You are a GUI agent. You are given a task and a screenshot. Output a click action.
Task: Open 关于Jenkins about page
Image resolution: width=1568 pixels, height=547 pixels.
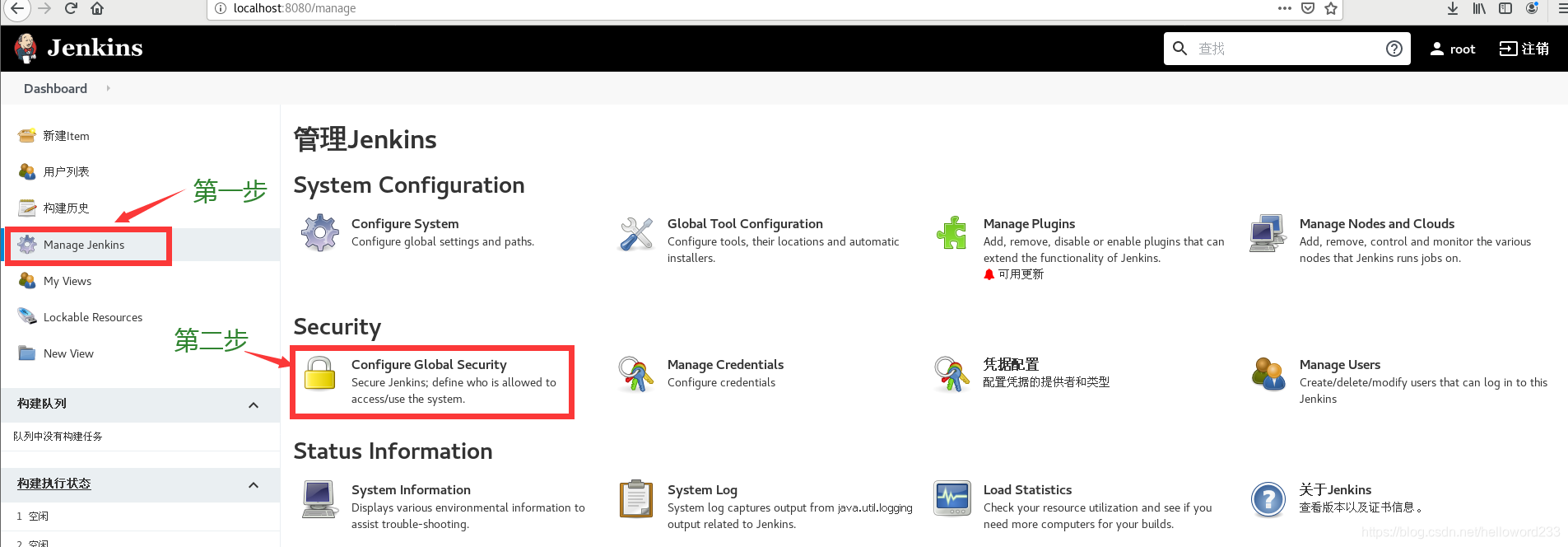pyautogui.click(x=1335, y=489)
